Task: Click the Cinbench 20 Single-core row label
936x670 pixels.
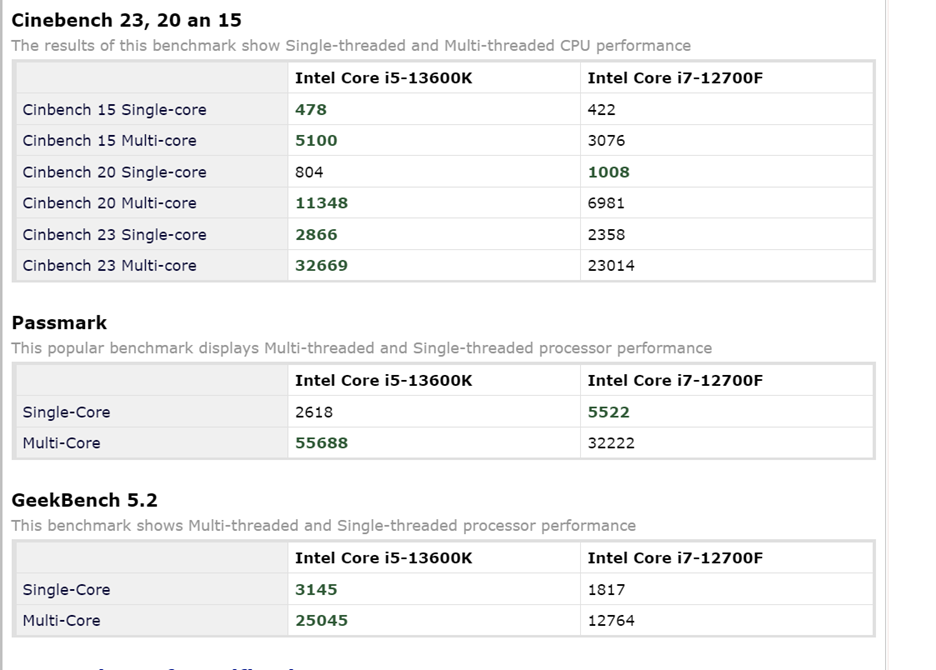Action: [115, 173]
